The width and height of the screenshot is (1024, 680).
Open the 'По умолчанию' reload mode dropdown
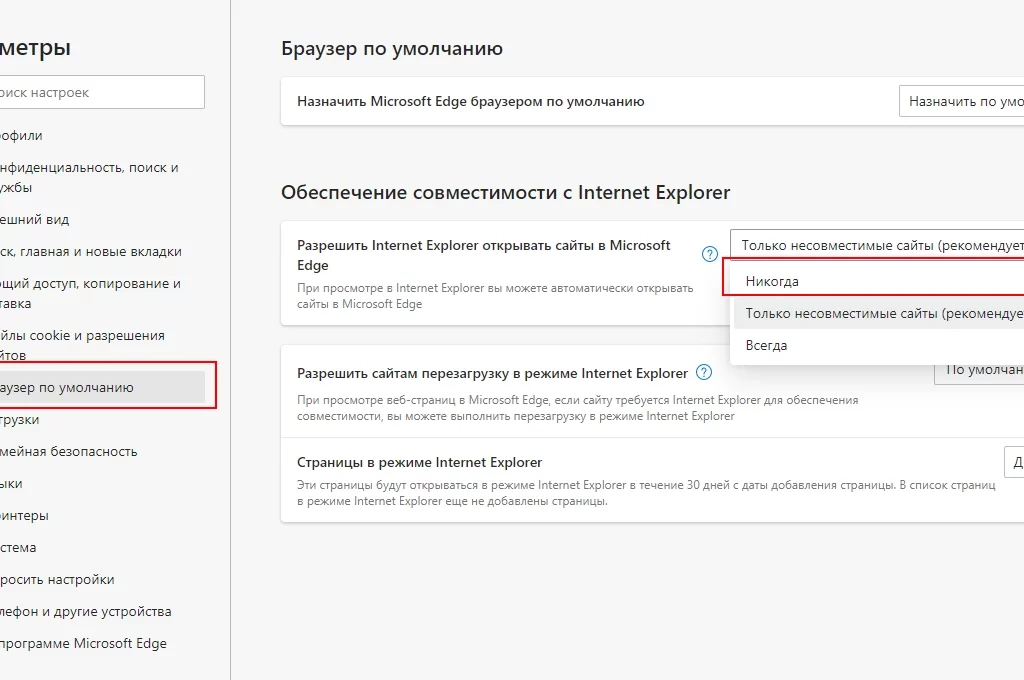tap(979, 370)
